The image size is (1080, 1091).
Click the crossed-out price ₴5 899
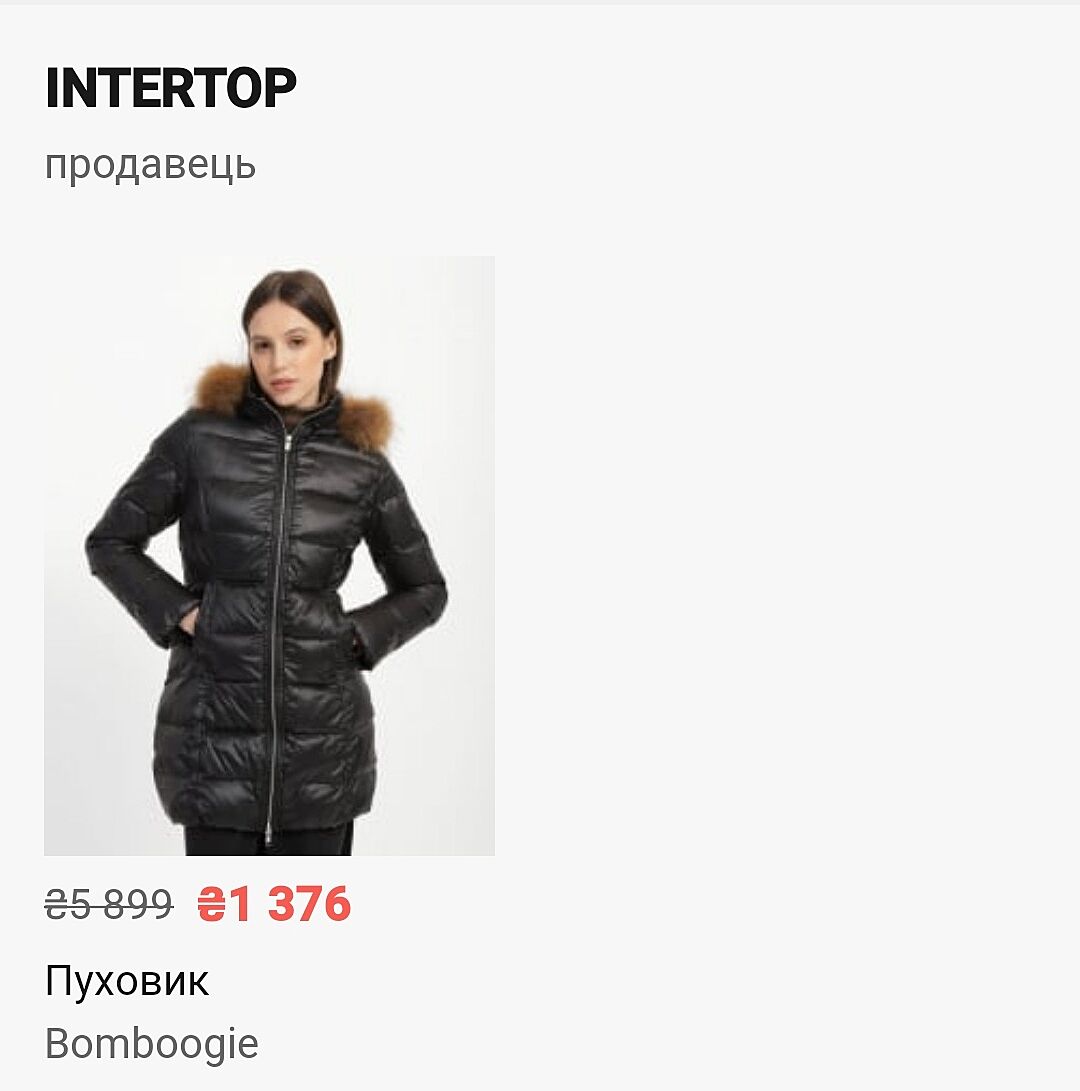pos(109,905)
